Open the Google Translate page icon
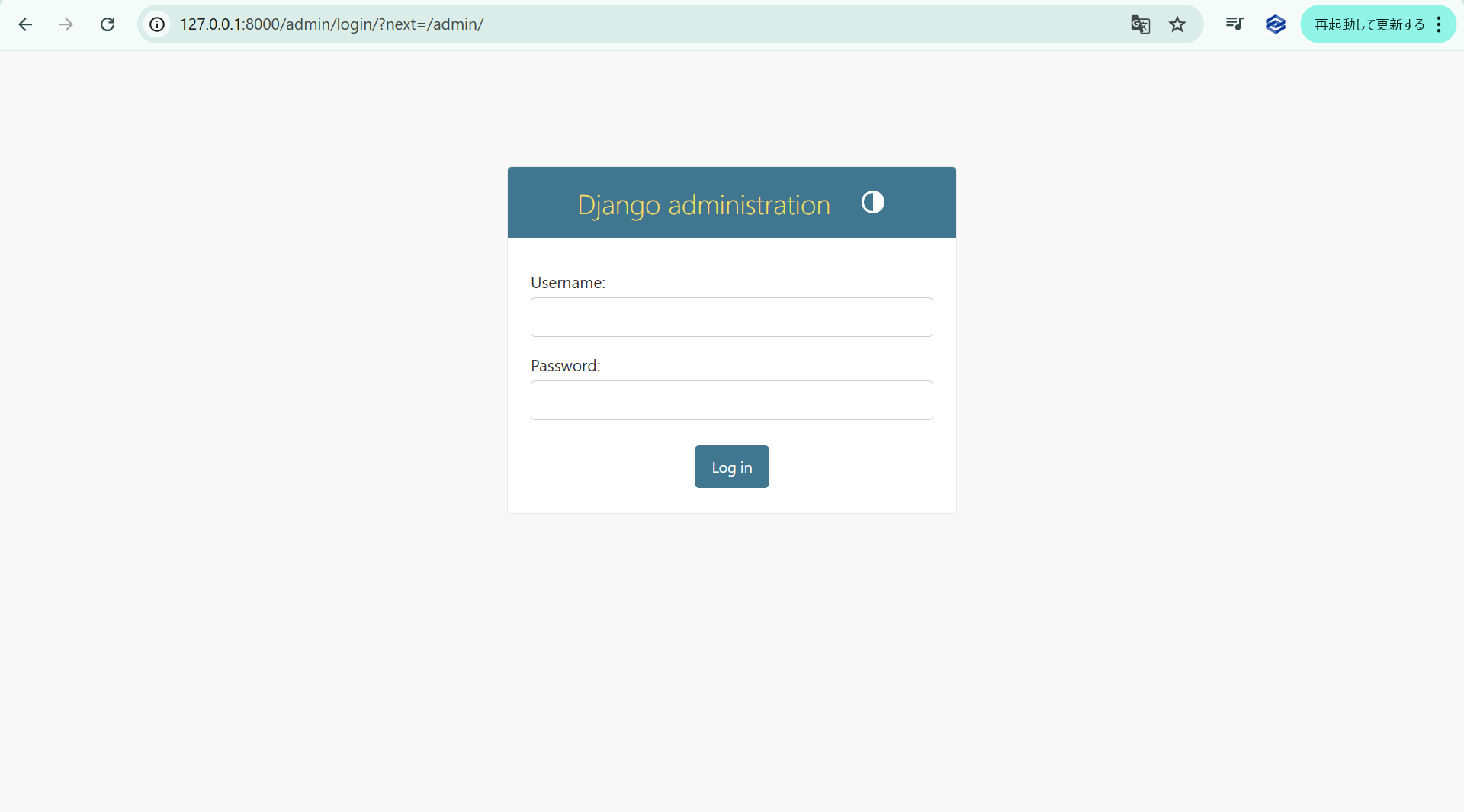Viewport: 1464px width, 812px height. [x=1140, y=24]
